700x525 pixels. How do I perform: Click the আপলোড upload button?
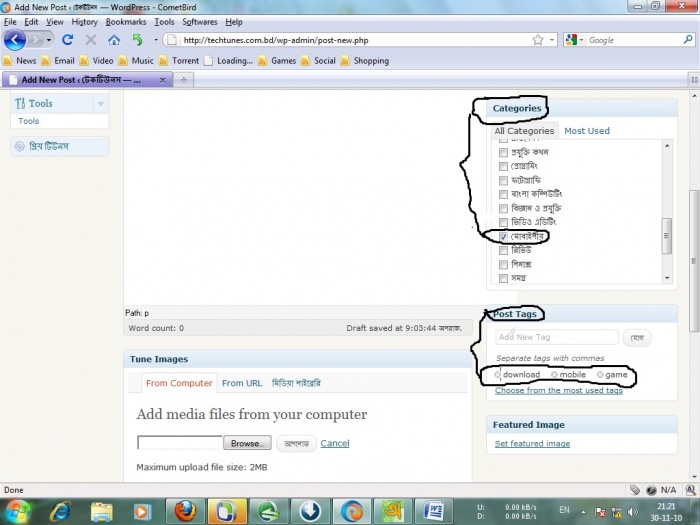point(296,444)
